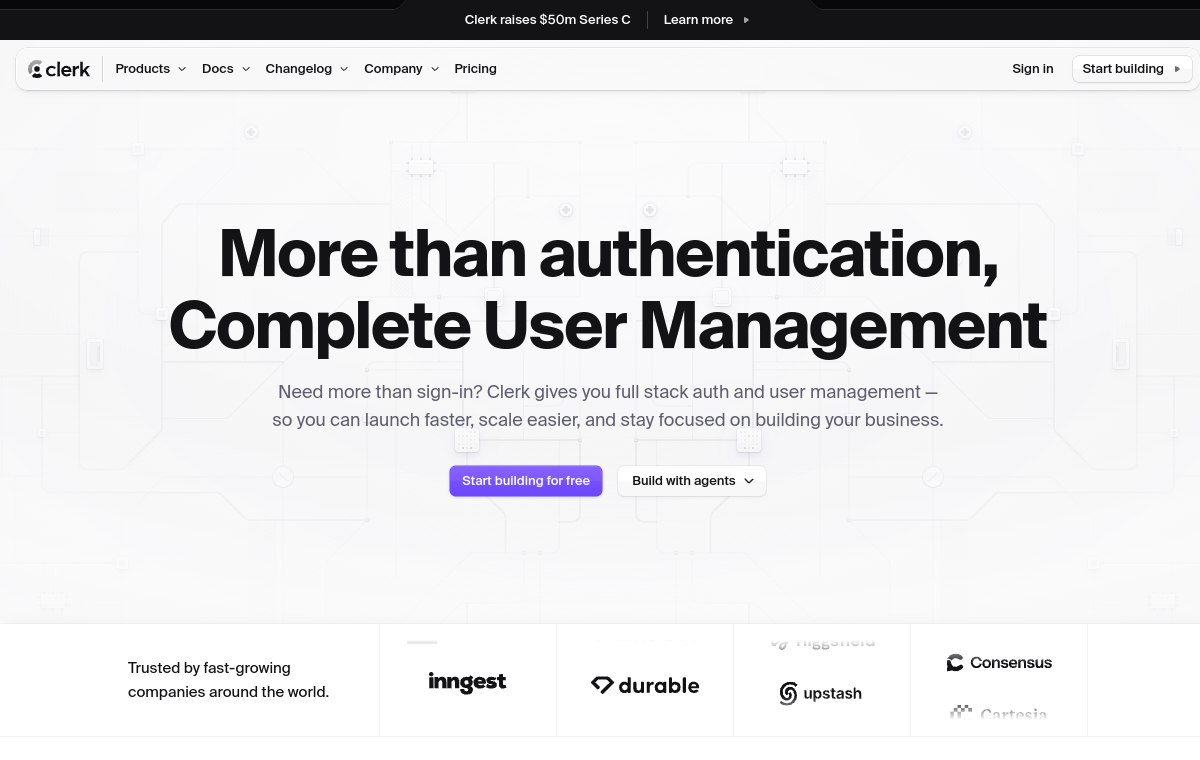Click the Sign in link

[x=1032, y=69]
